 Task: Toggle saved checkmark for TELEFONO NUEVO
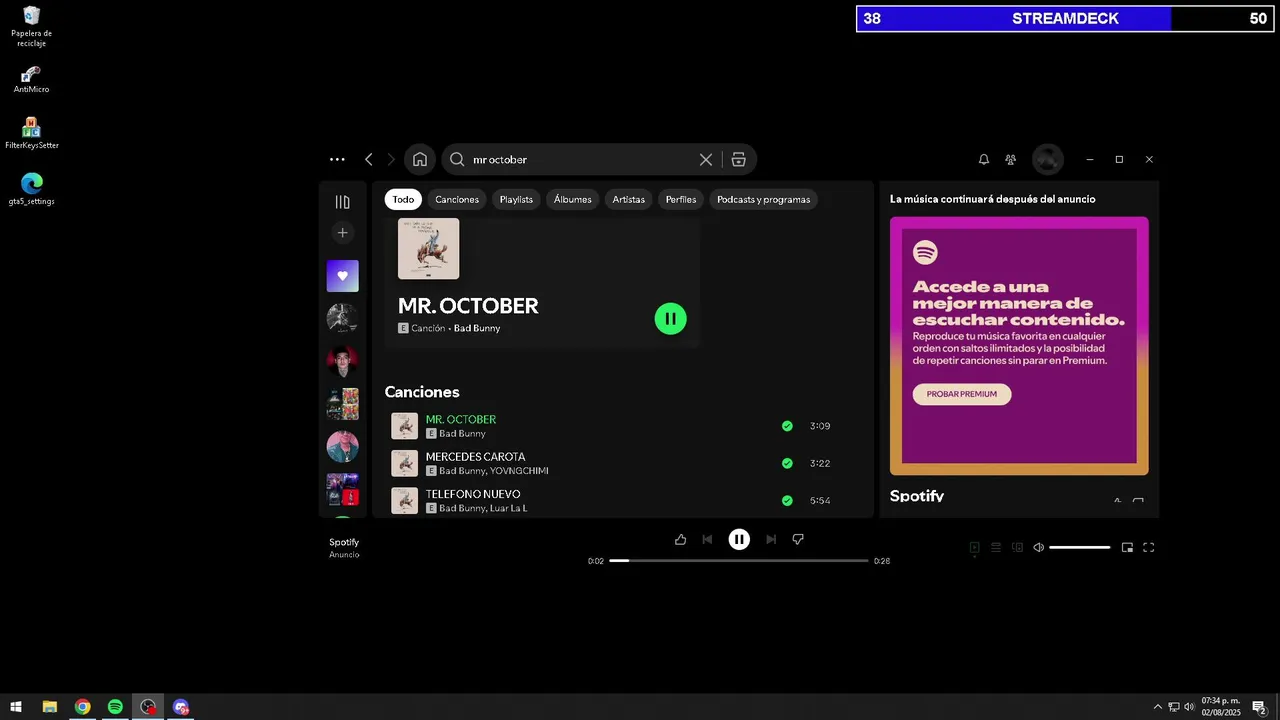point(787,500)
